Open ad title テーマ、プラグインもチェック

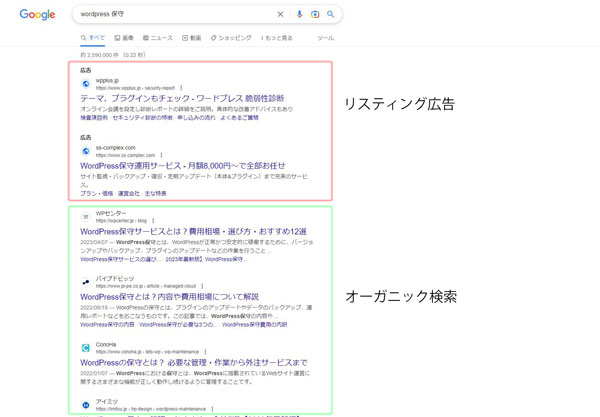click(x=182, y=98)
